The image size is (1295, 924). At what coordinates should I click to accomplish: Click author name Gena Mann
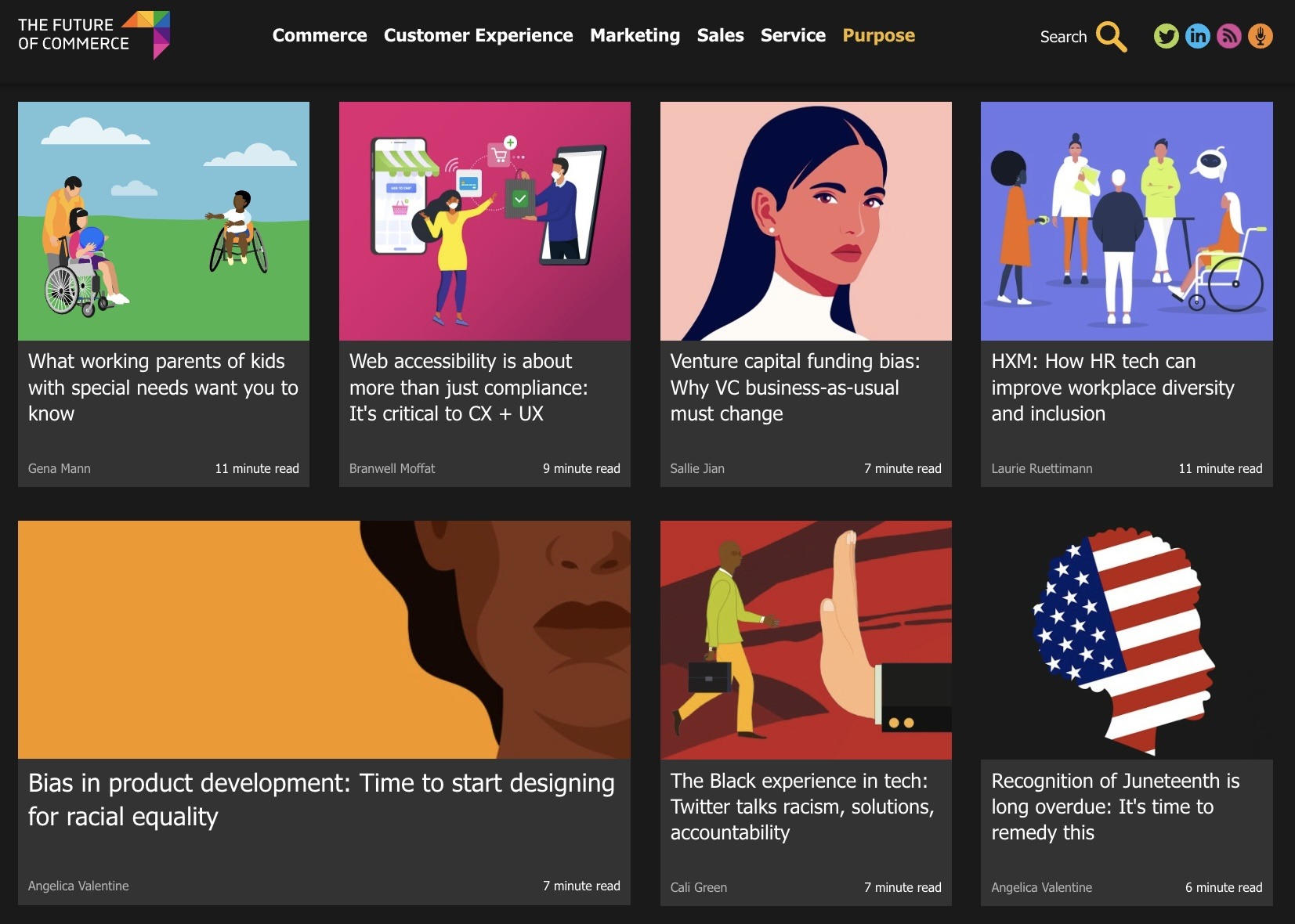pyautogui.click(x=58, y=468)
